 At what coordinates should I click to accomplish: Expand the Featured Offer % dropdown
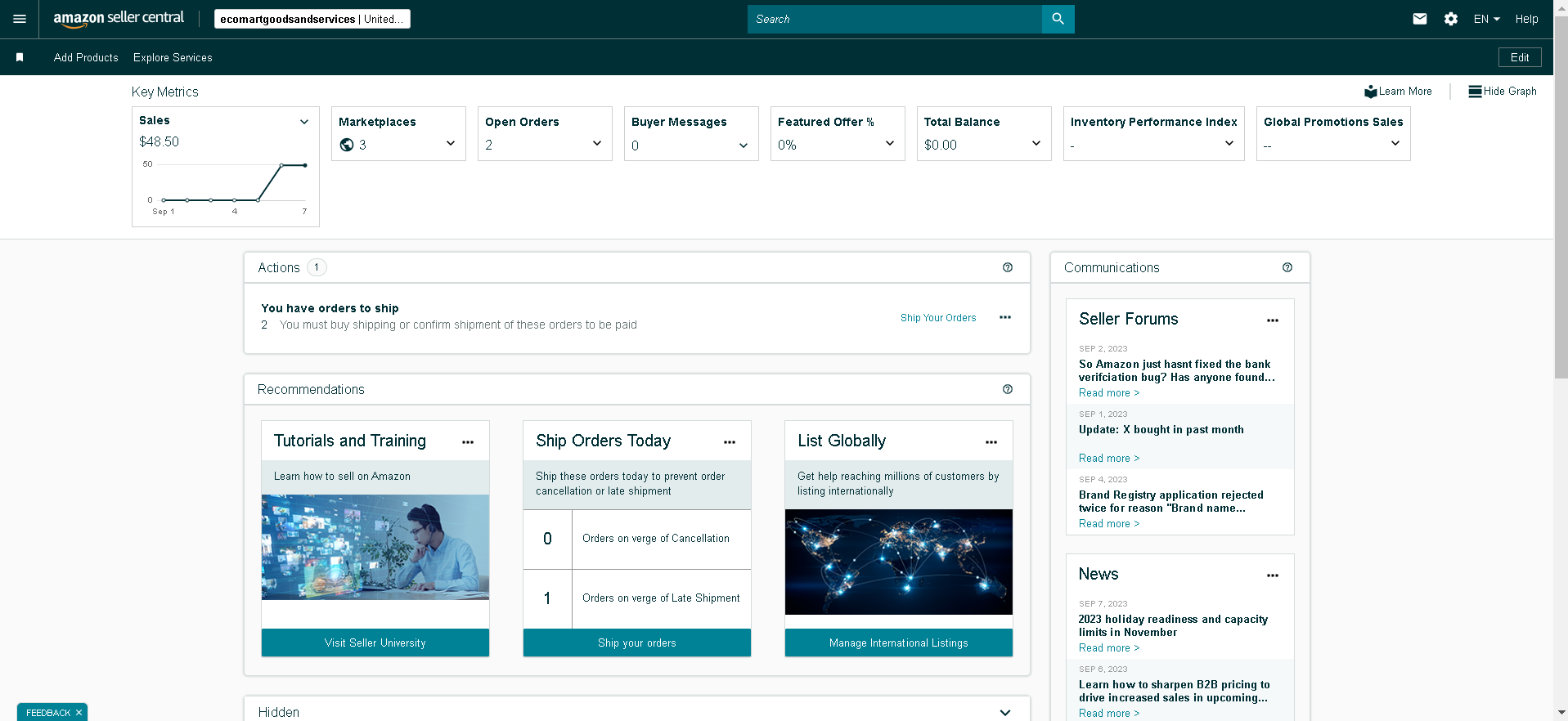(890, 144)
